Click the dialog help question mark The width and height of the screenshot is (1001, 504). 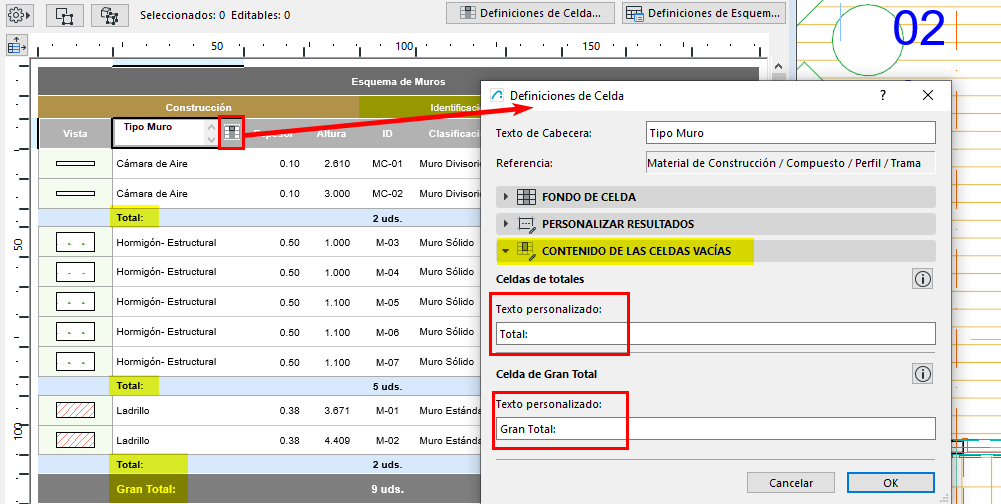point(883,96)
